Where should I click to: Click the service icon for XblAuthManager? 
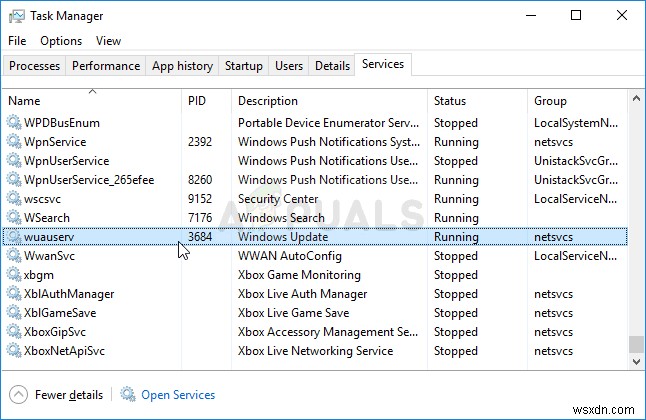(13, 294)
